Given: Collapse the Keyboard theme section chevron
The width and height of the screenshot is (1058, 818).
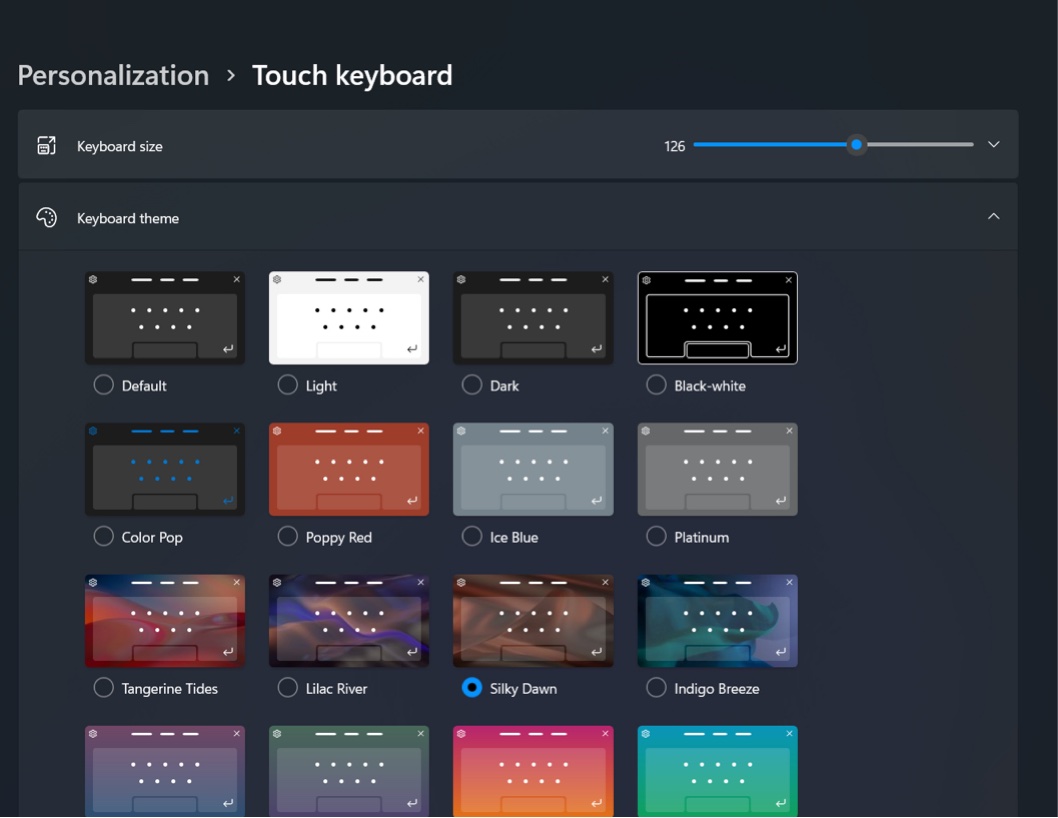Looking at the screenshot, I should point(993,217).
